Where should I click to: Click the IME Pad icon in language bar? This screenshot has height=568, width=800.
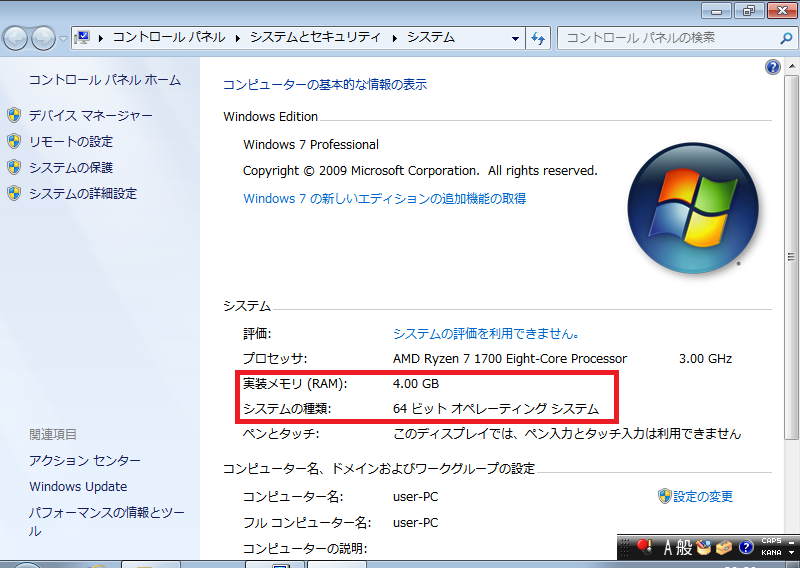click(704, 548)
